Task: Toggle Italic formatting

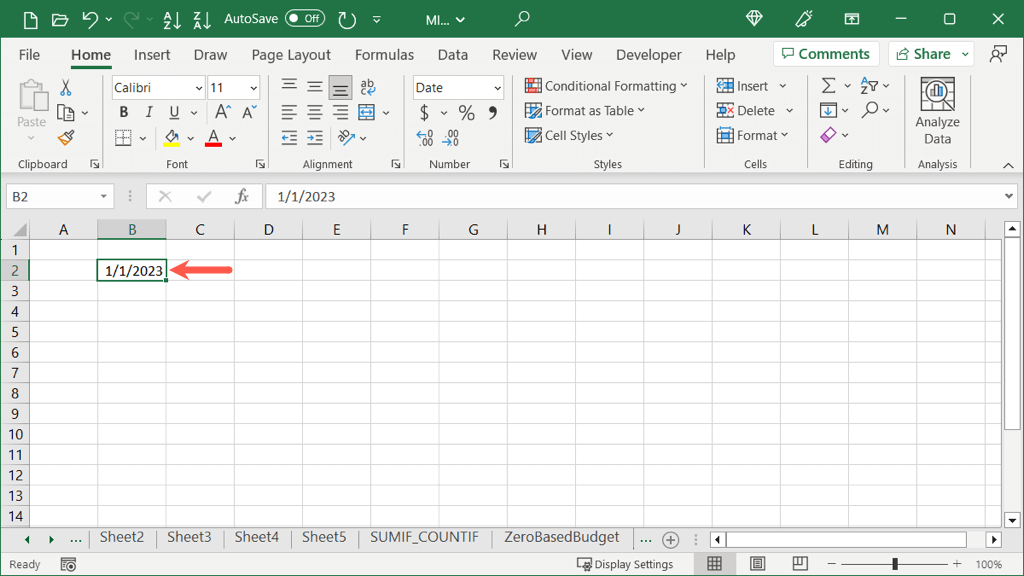Action: click(149, 112)
